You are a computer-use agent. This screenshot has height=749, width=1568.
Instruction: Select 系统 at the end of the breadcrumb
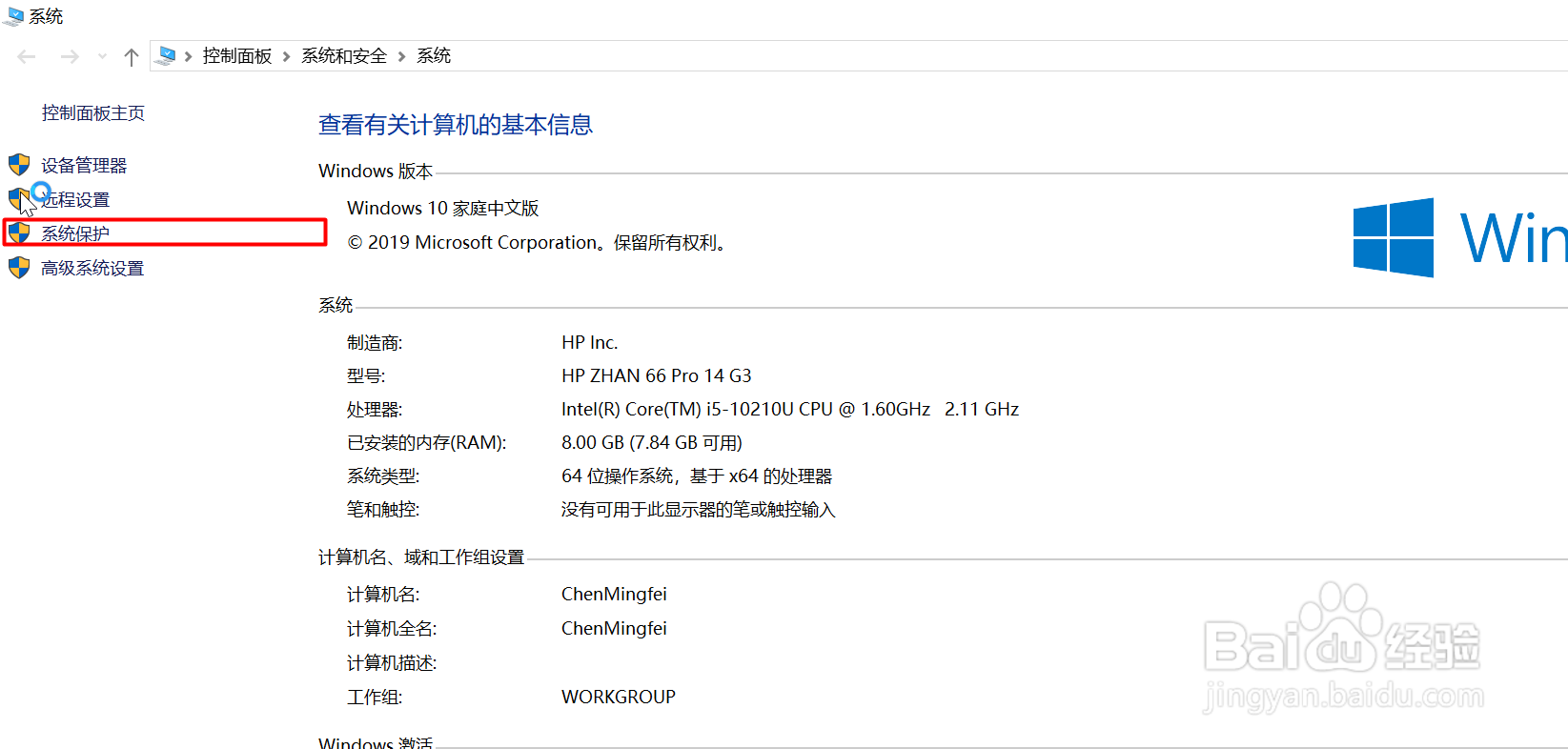coord(434,56)
